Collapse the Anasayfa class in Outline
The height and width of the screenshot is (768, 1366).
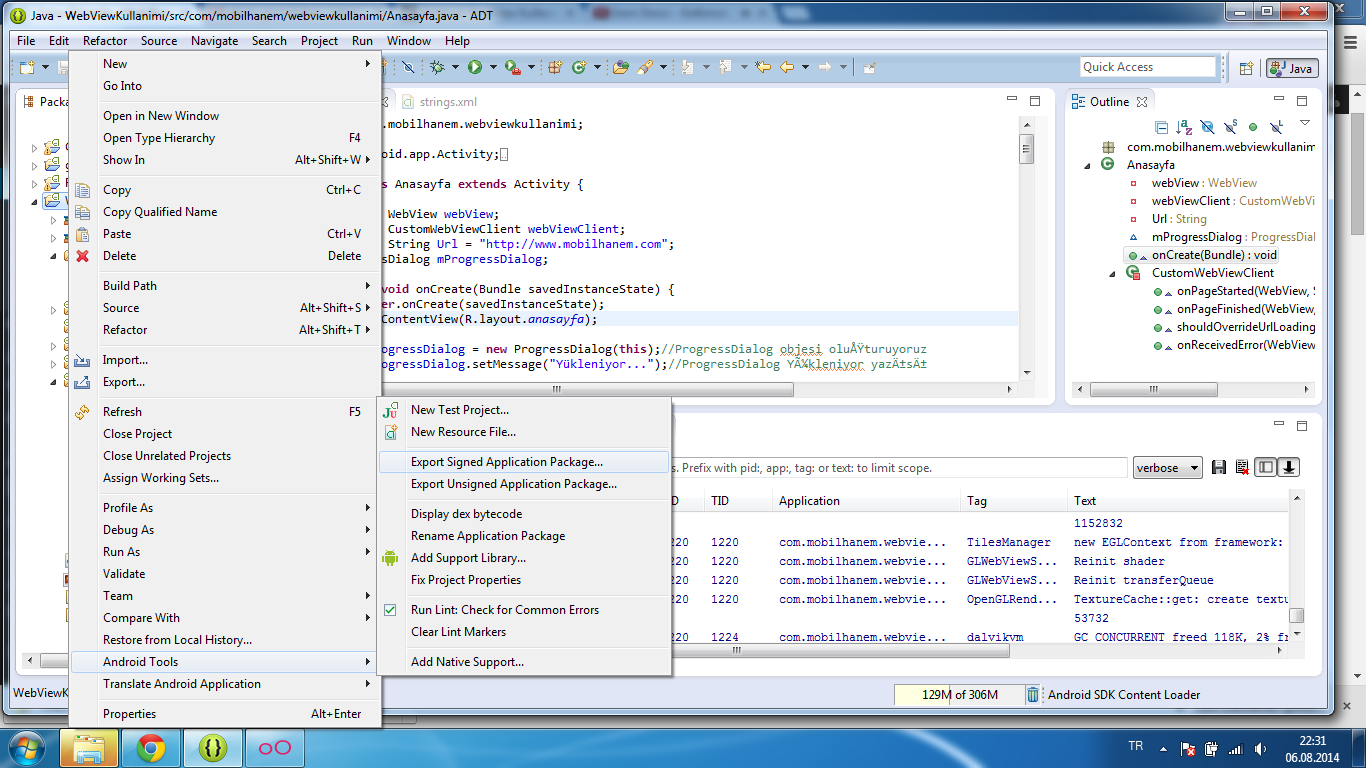tap(1088, 165)
